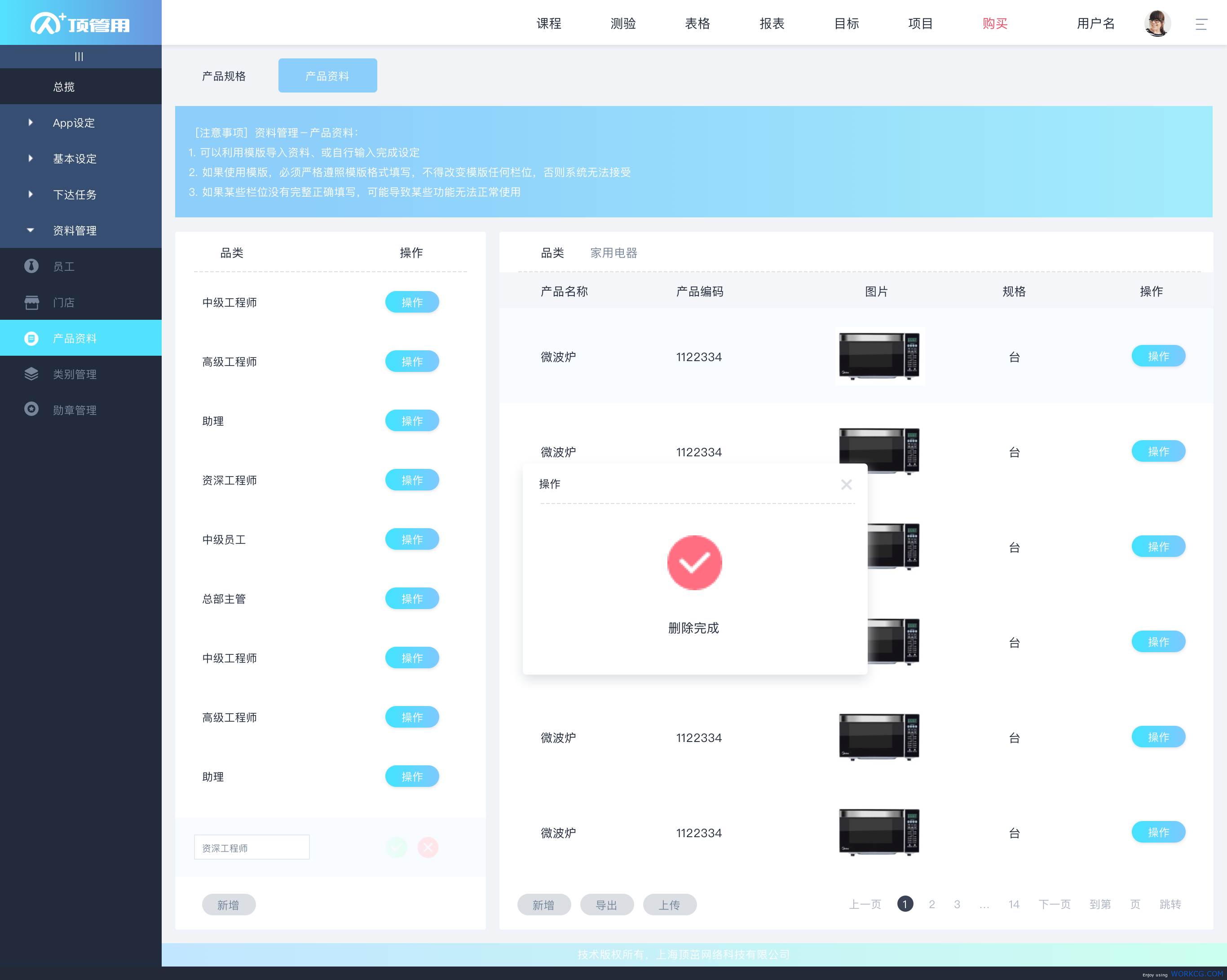Jump to page 14 in pagination
This screenshot has width=1227, height=980.
tap(1014, 904)
